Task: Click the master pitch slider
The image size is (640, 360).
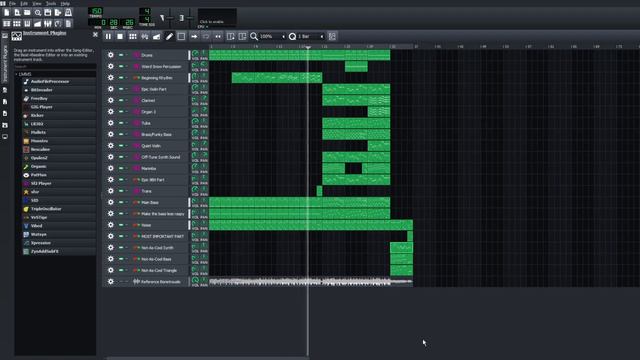Action: tap(189, 18)
